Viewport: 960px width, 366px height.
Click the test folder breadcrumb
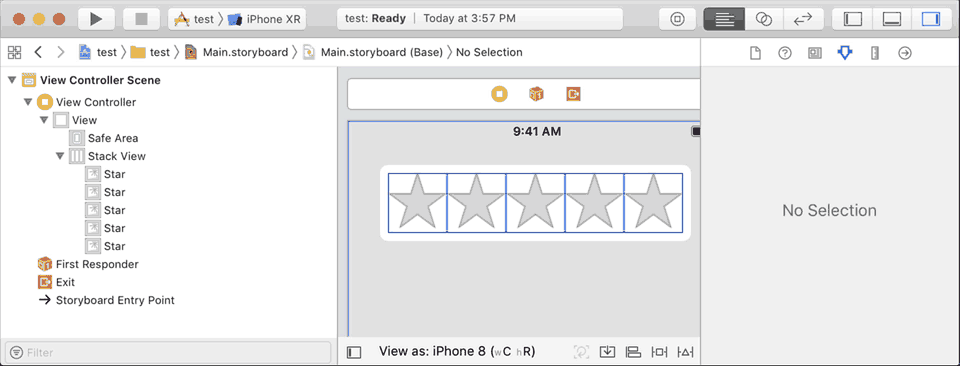150,52
